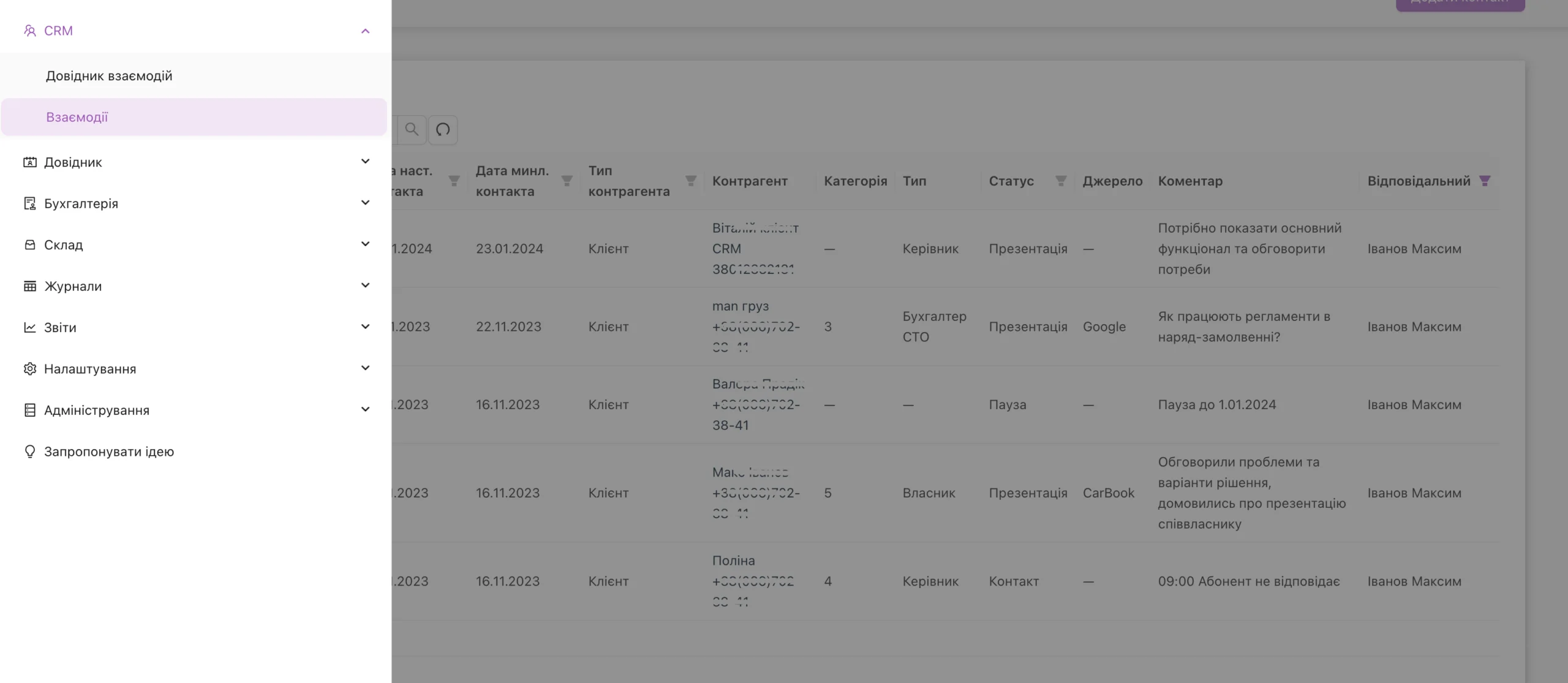This screenshot has height=683, width=1568.
Task: Click the CRM people icon
Action: [29, 31]
